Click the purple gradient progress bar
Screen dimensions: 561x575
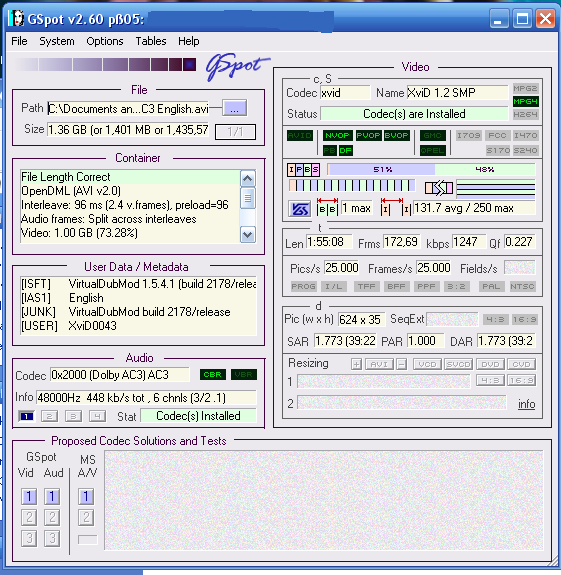[106, 65]
